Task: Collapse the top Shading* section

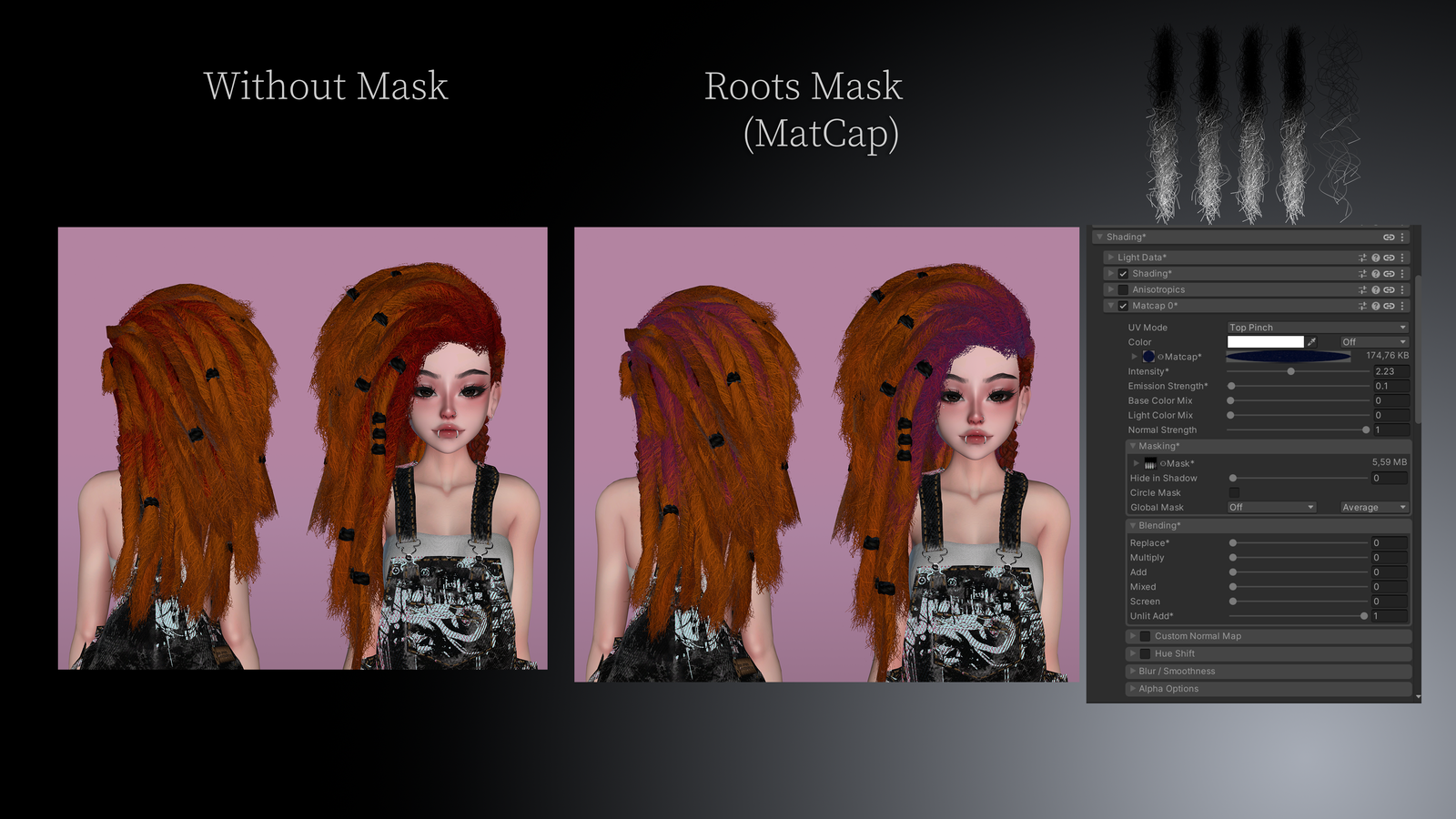Action: click(1099, 238)
